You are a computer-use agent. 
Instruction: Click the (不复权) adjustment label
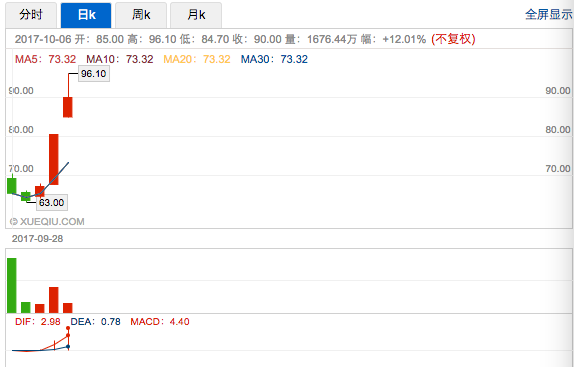(x=453, y=39)
